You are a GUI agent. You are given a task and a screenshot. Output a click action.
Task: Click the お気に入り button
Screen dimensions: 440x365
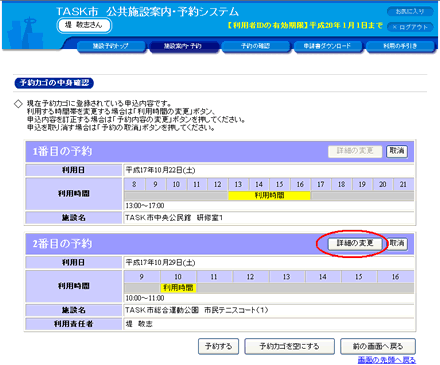click(410, 12)
